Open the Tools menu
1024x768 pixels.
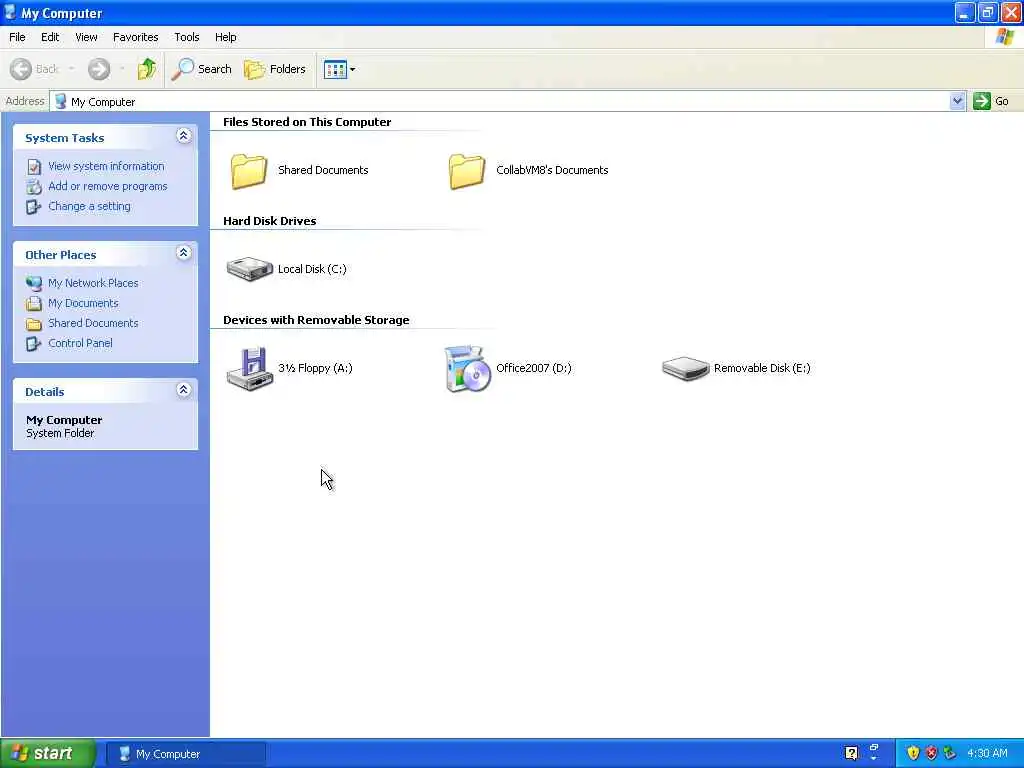(x=187, y=37)
